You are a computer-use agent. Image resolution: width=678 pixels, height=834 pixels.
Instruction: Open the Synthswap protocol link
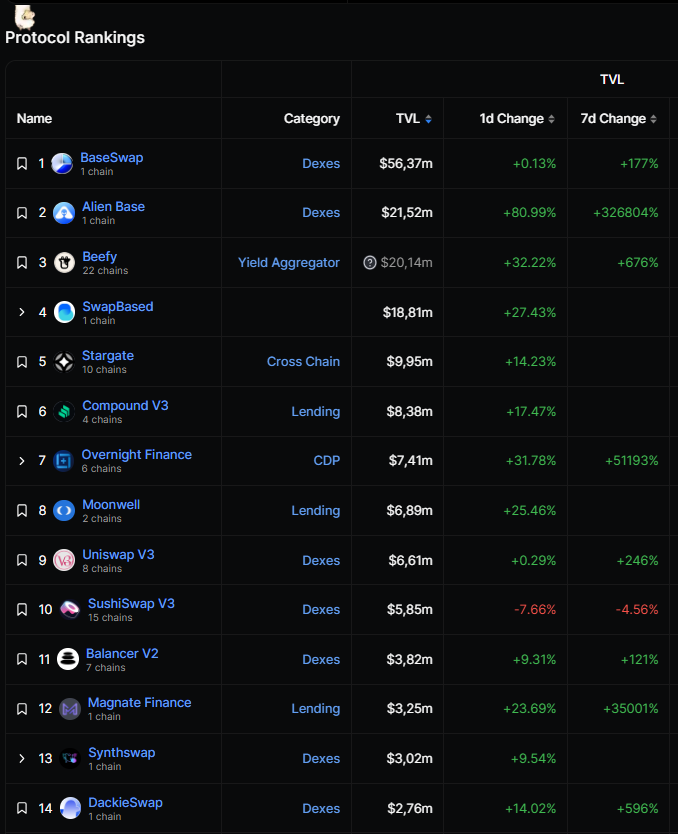[x=122, y=752]
